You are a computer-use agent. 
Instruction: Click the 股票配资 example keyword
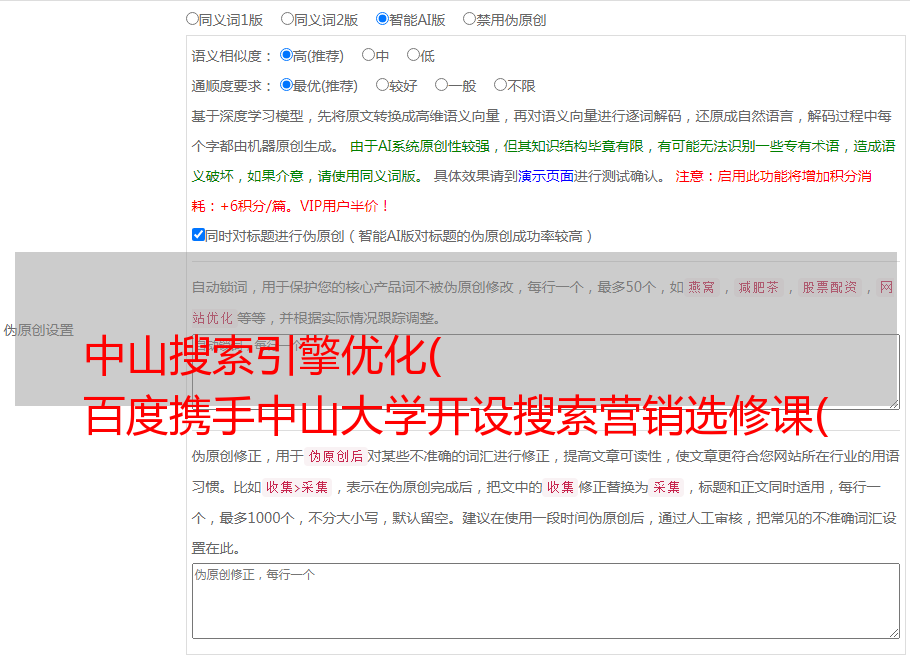830,287
